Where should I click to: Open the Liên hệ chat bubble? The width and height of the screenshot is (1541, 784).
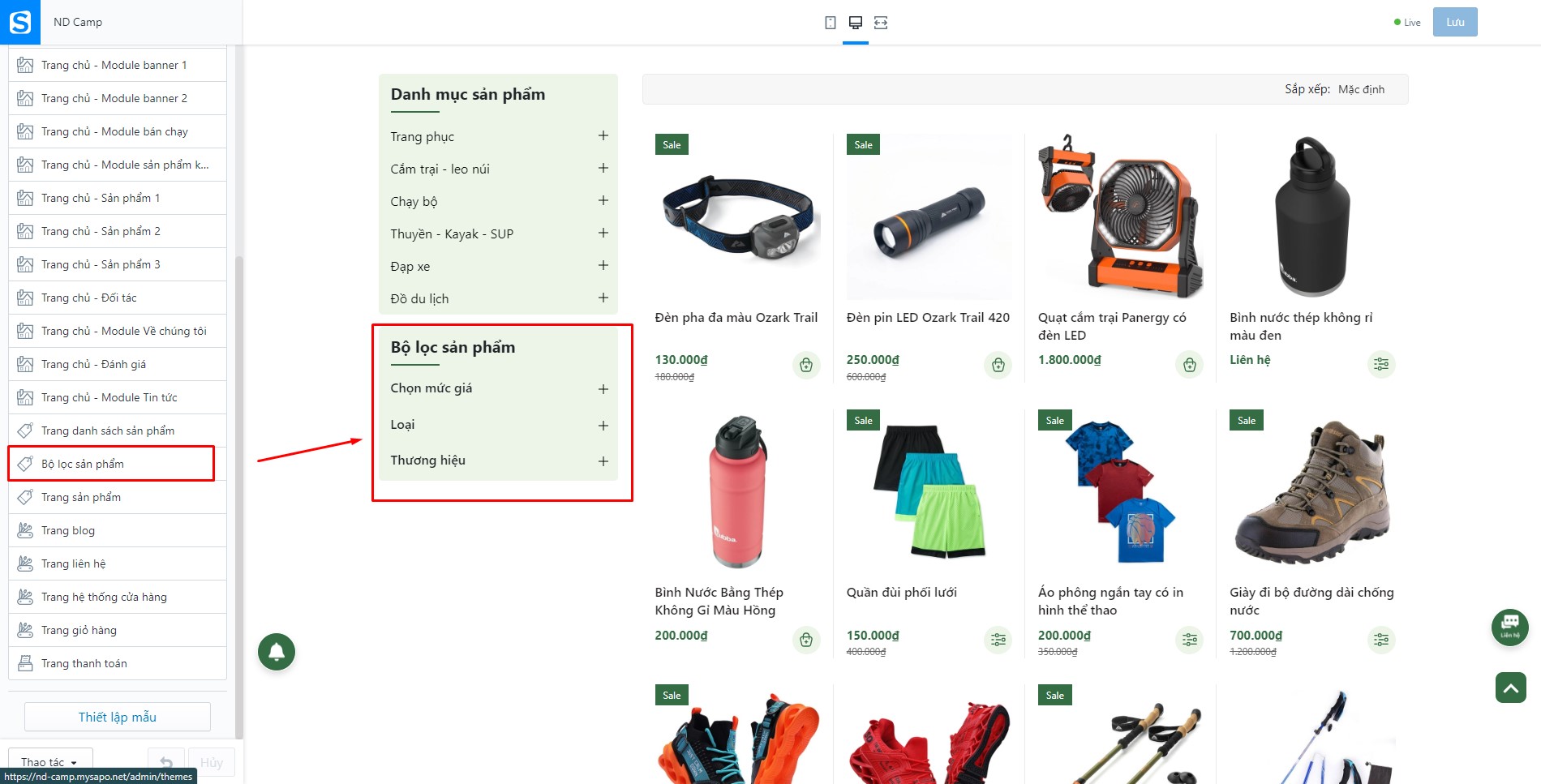pyautogui.click(x=1509, y=627)
